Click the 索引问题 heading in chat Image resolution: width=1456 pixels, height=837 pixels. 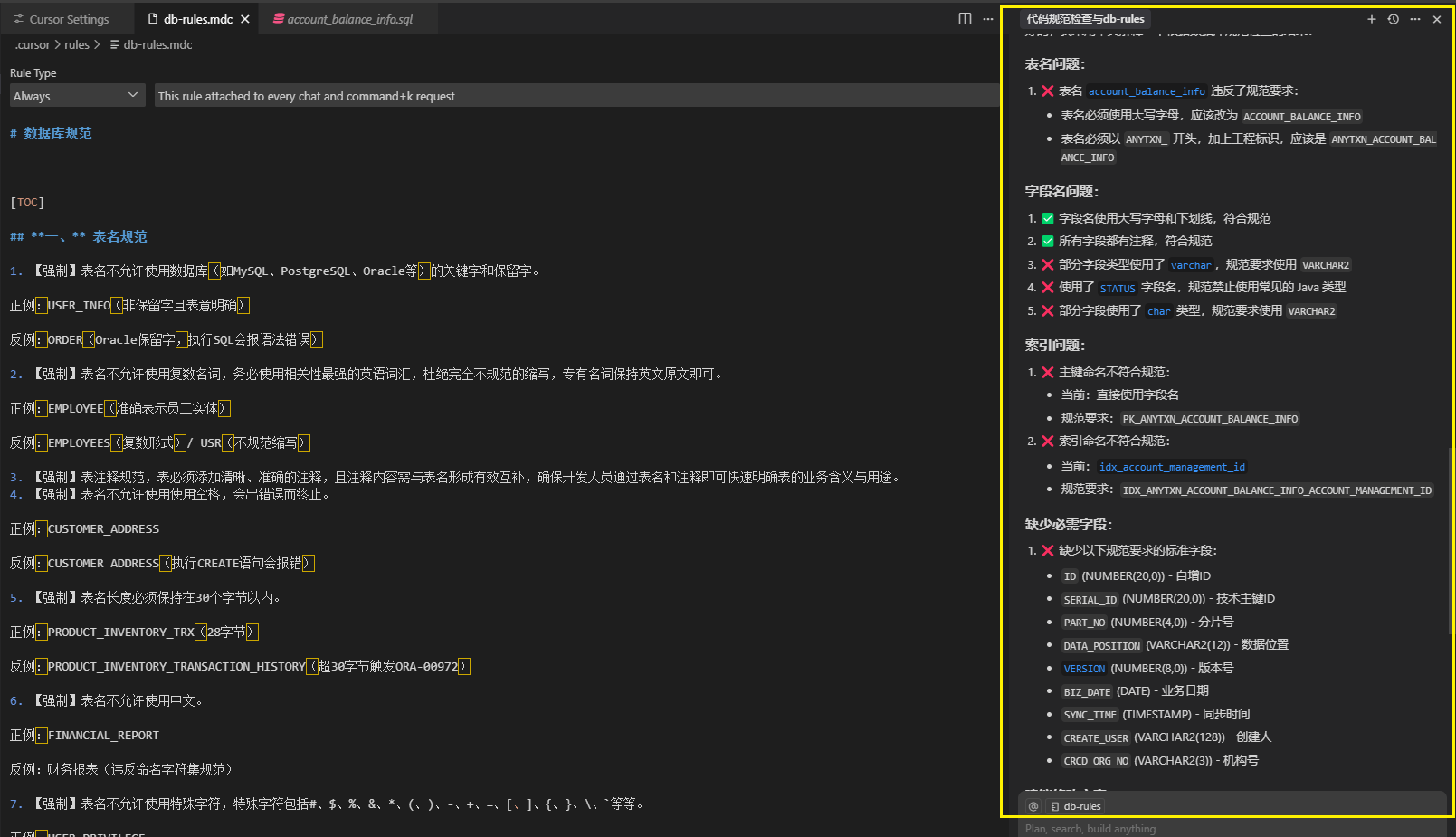click(x=1054, y=346)
